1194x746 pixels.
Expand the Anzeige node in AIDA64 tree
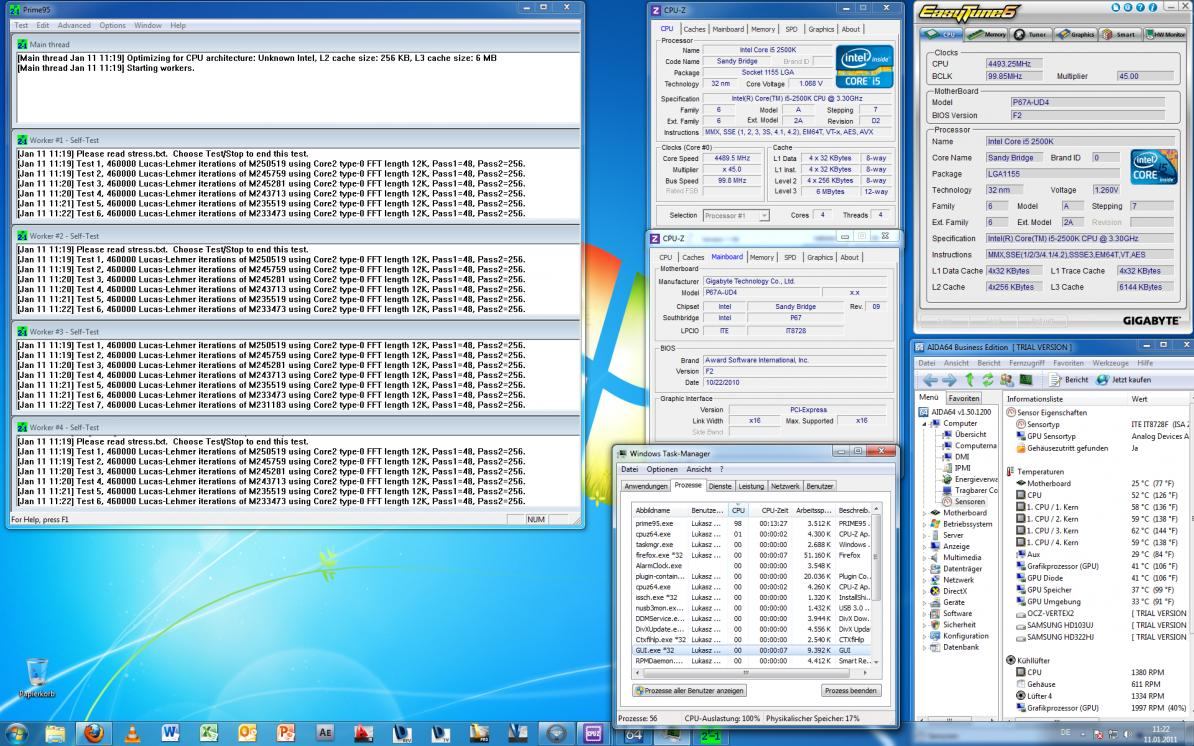925,547
